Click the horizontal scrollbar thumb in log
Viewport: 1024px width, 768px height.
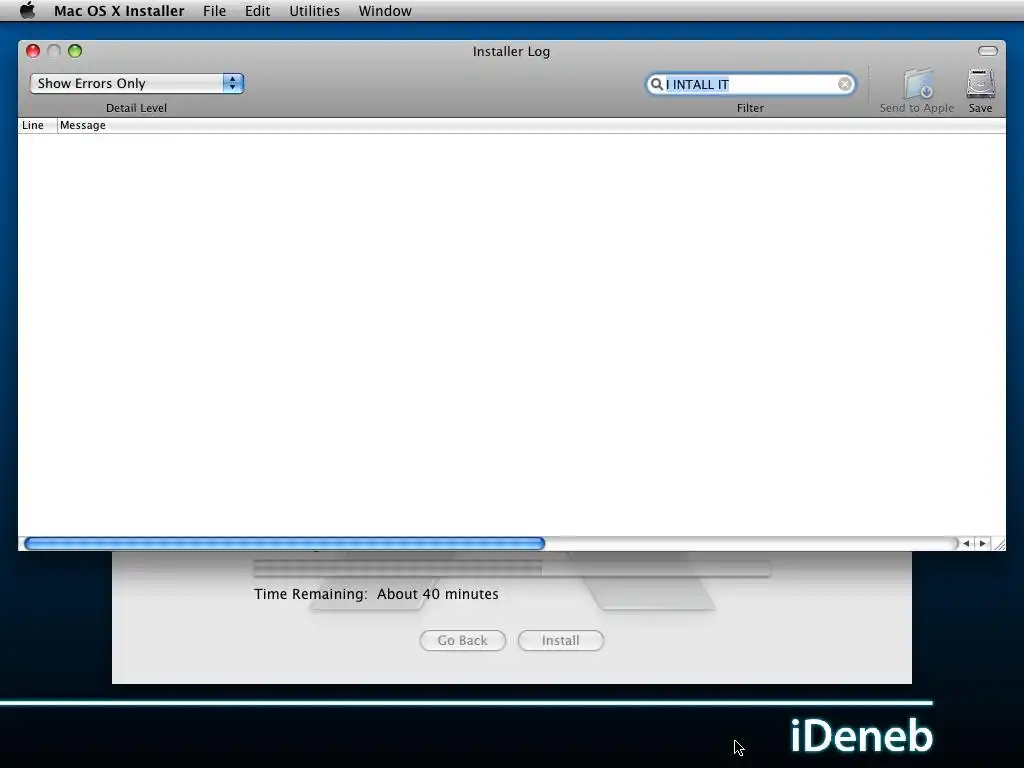tap(284, 543)
